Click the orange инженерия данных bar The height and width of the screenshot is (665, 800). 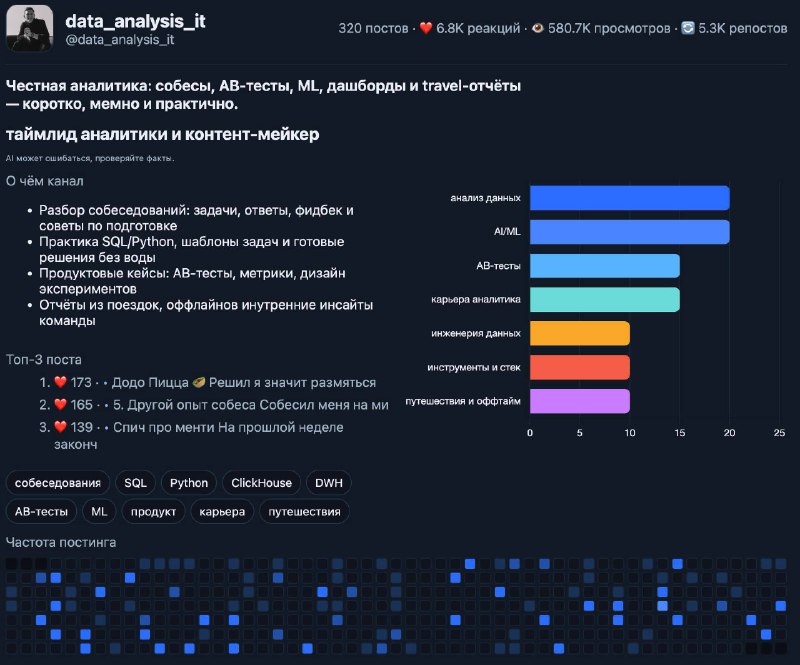pyautogui.click(x=580, y=333)
